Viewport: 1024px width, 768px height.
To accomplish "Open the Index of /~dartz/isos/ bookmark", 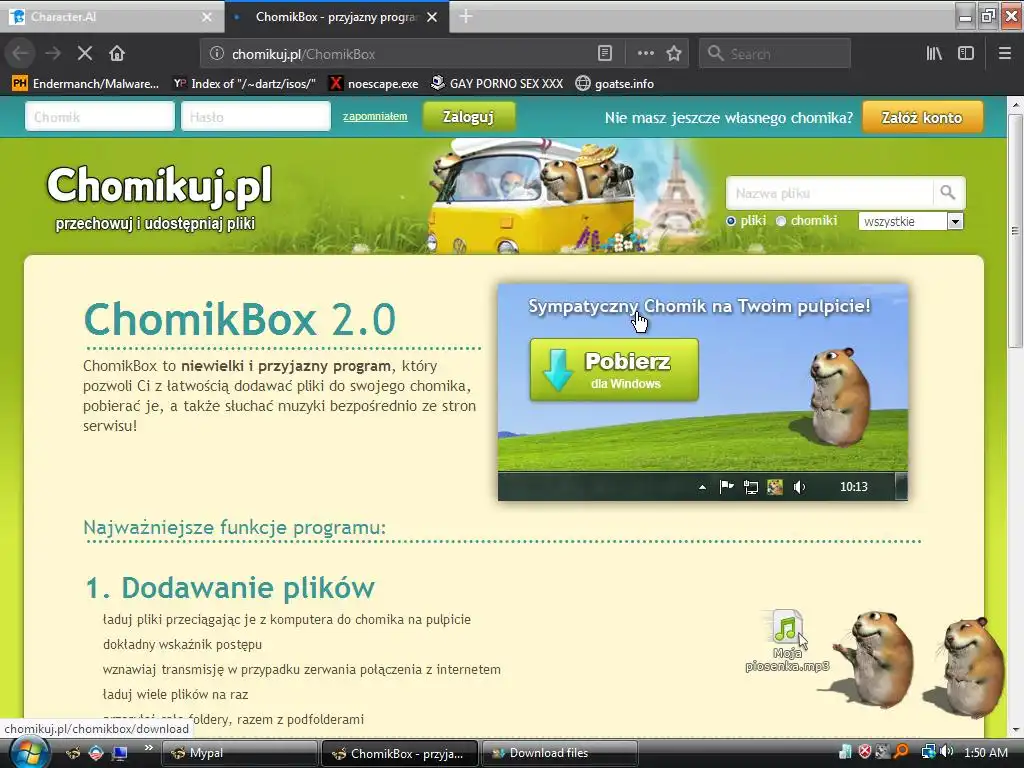I will [x=244, y=84].
